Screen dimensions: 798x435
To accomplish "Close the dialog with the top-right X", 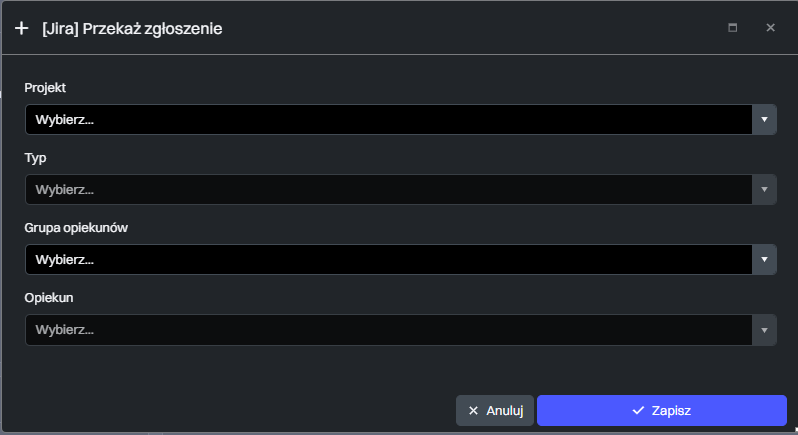I will click(770, 28).
